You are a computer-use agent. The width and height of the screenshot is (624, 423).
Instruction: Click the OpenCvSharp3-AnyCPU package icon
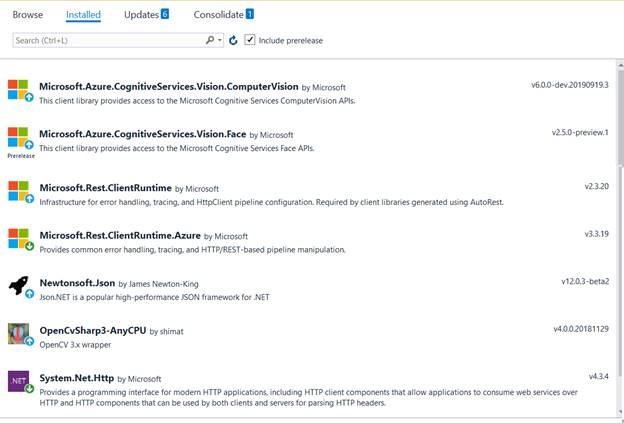19,335
